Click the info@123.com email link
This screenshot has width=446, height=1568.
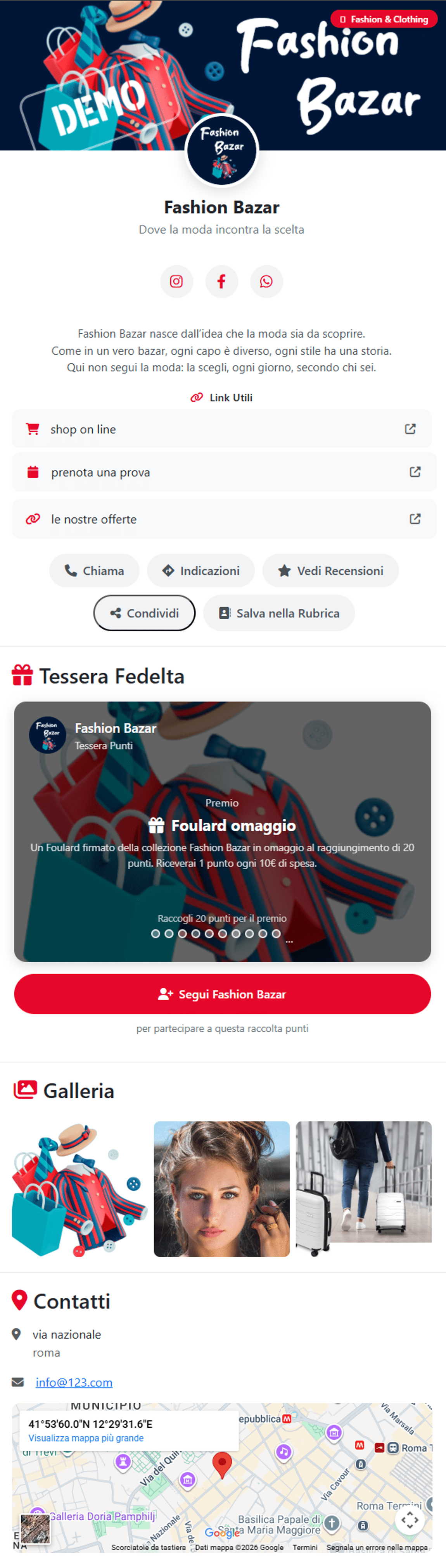[74, 1382]
